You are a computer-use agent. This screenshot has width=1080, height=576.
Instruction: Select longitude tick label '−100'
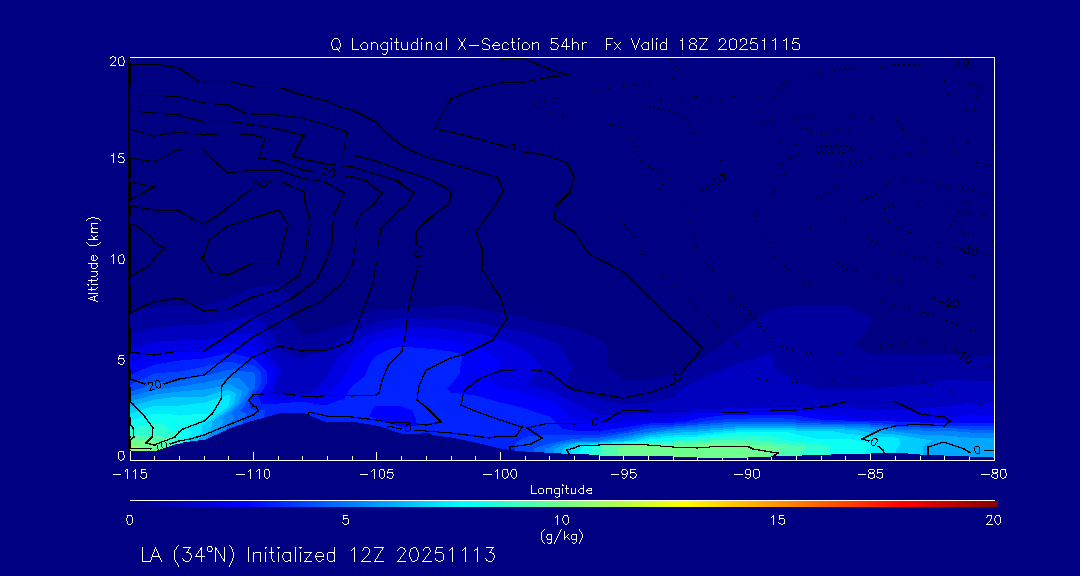point(499,474)
